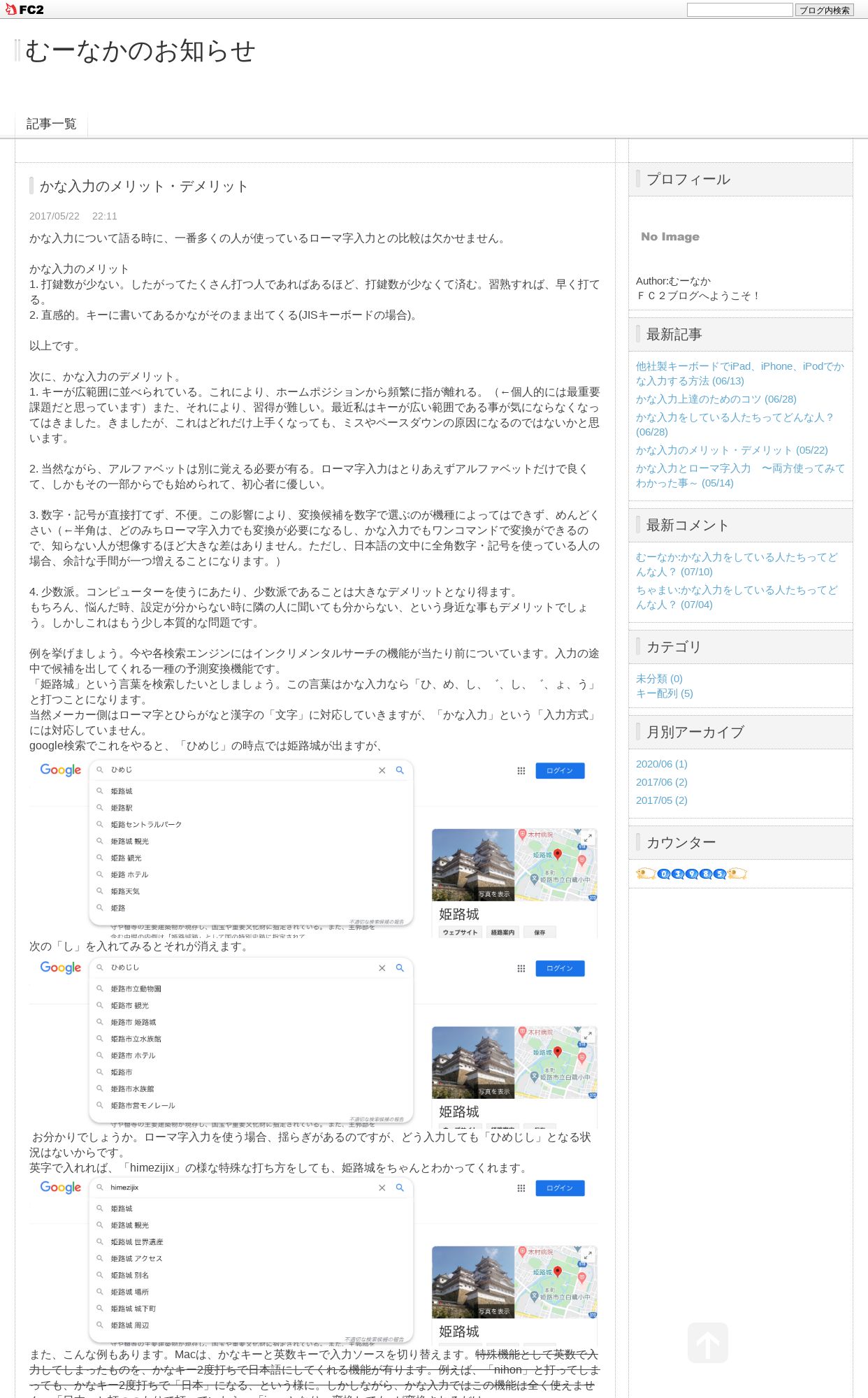This screenshot has height=1398, width=868.
Task: Click the FC2 logo icon
Action: (x=24, y=10)
